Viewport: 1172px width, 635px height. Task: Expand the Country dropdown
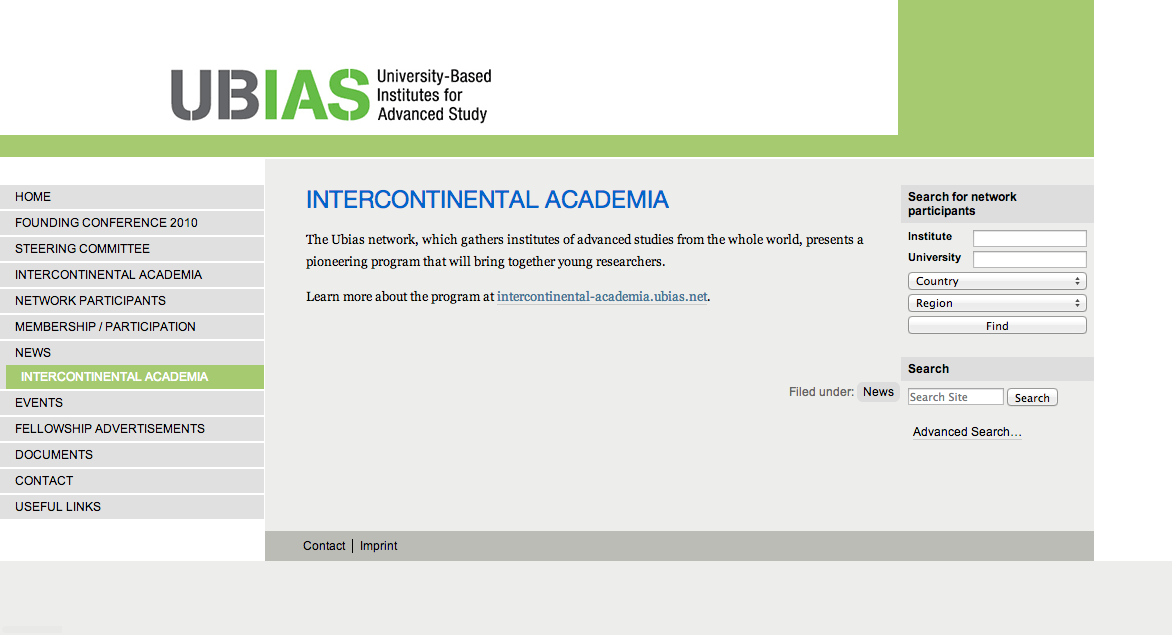pyautogui.click(x=996, y=281)
